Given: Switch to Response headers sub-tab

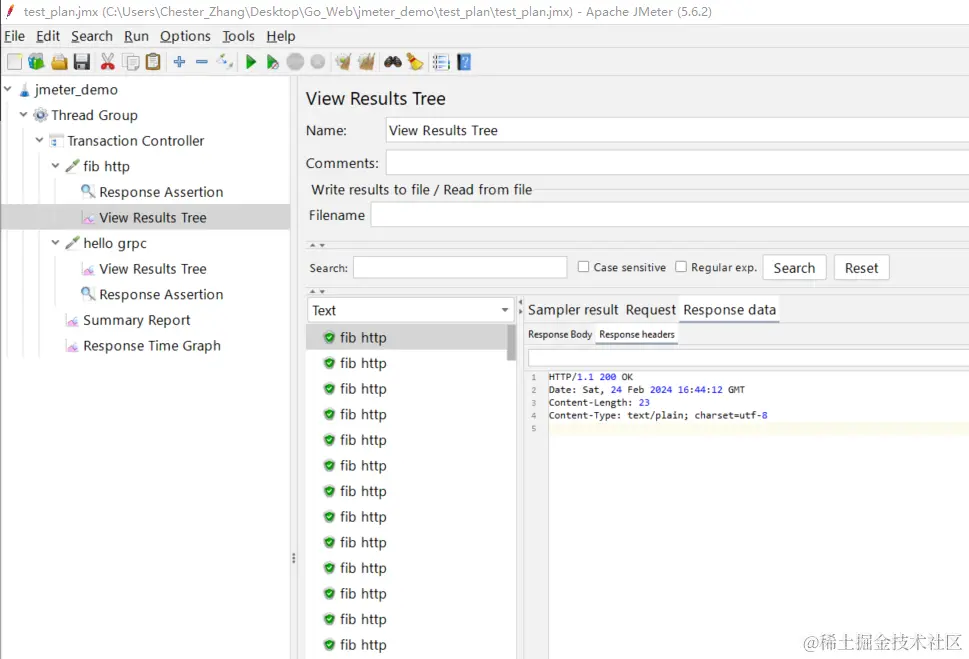Looking at the screenshot, I should coord(637,334).
